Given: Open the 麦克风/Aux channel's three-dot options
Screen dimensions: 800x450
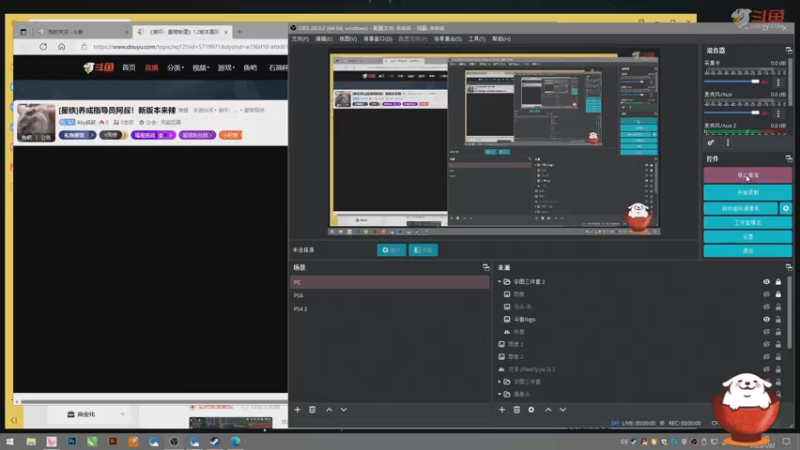Looking at the screenshot, I should (x=778, y=113).
